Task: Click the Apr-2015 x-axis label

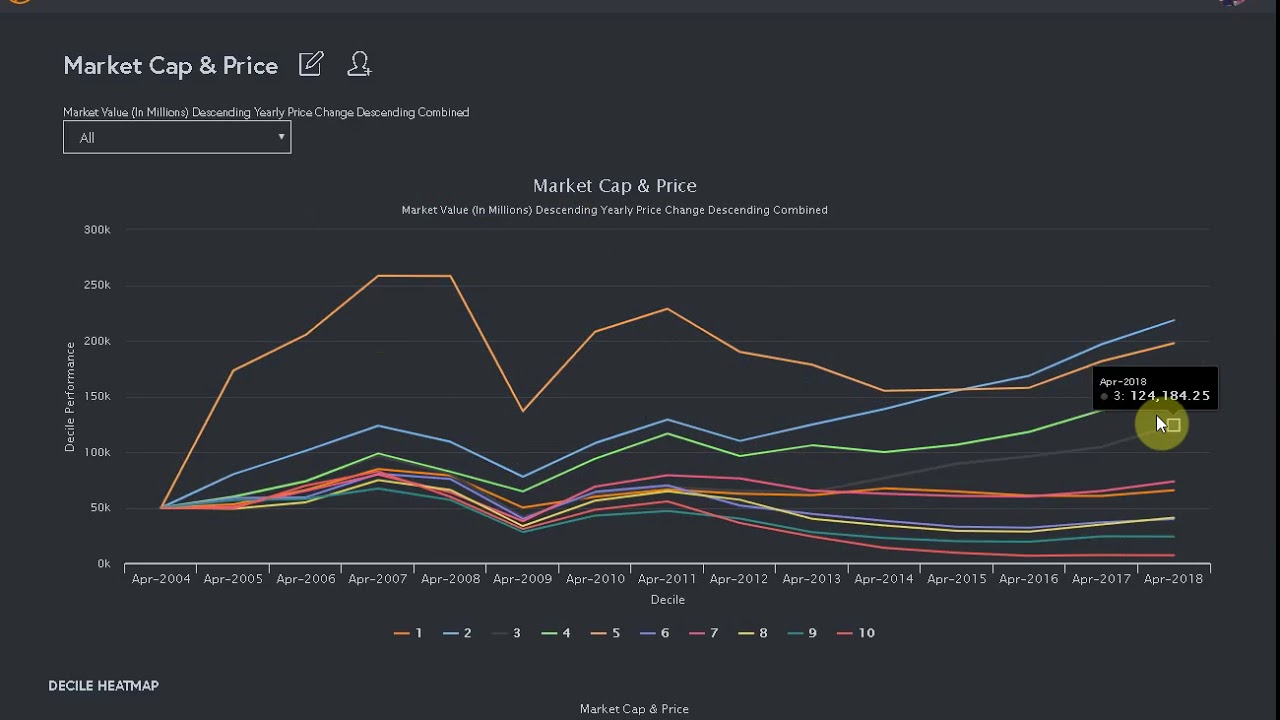Action: click(x=956, y=579)
